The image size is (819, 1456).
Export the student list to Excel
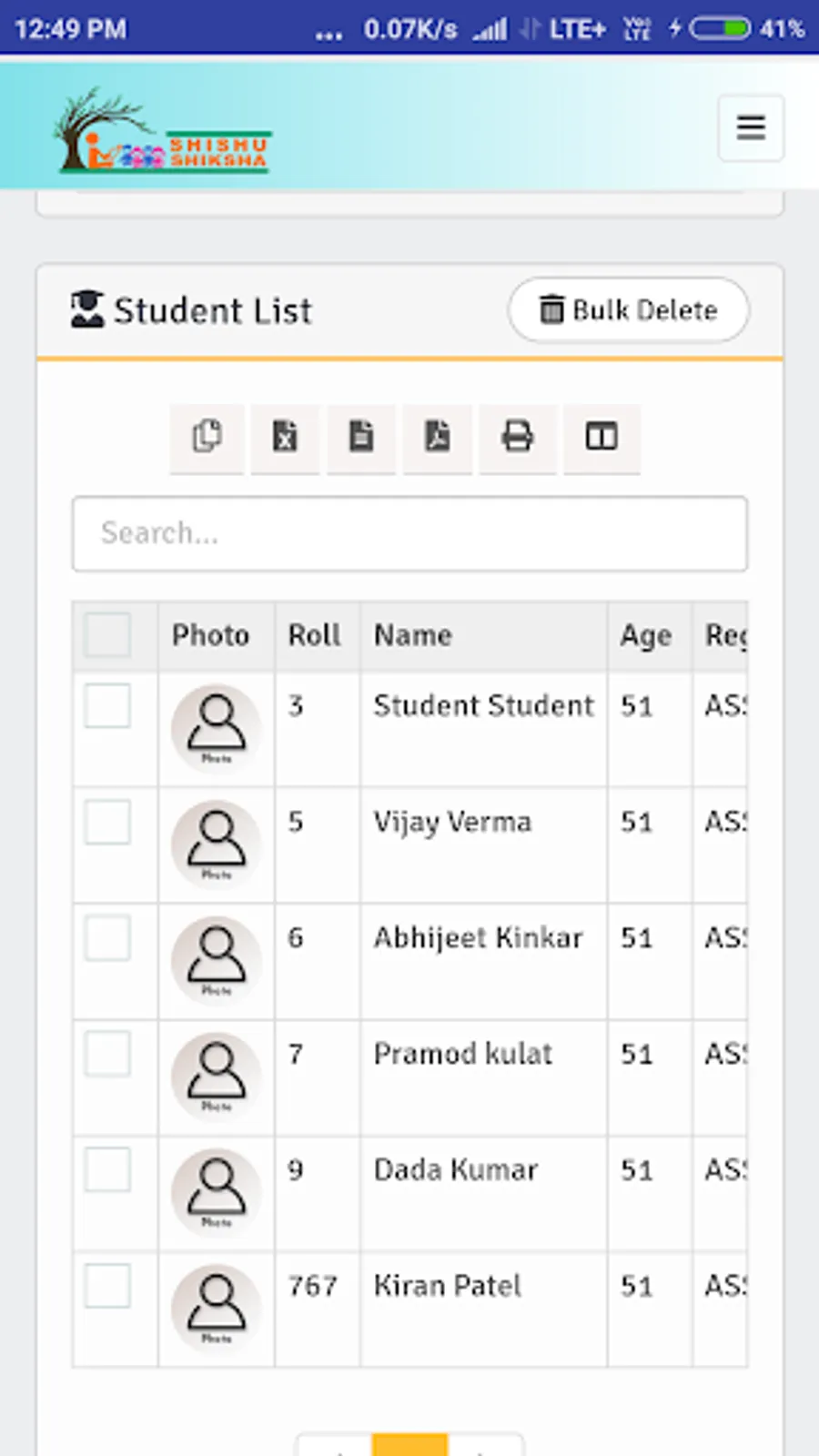(285, 437)
